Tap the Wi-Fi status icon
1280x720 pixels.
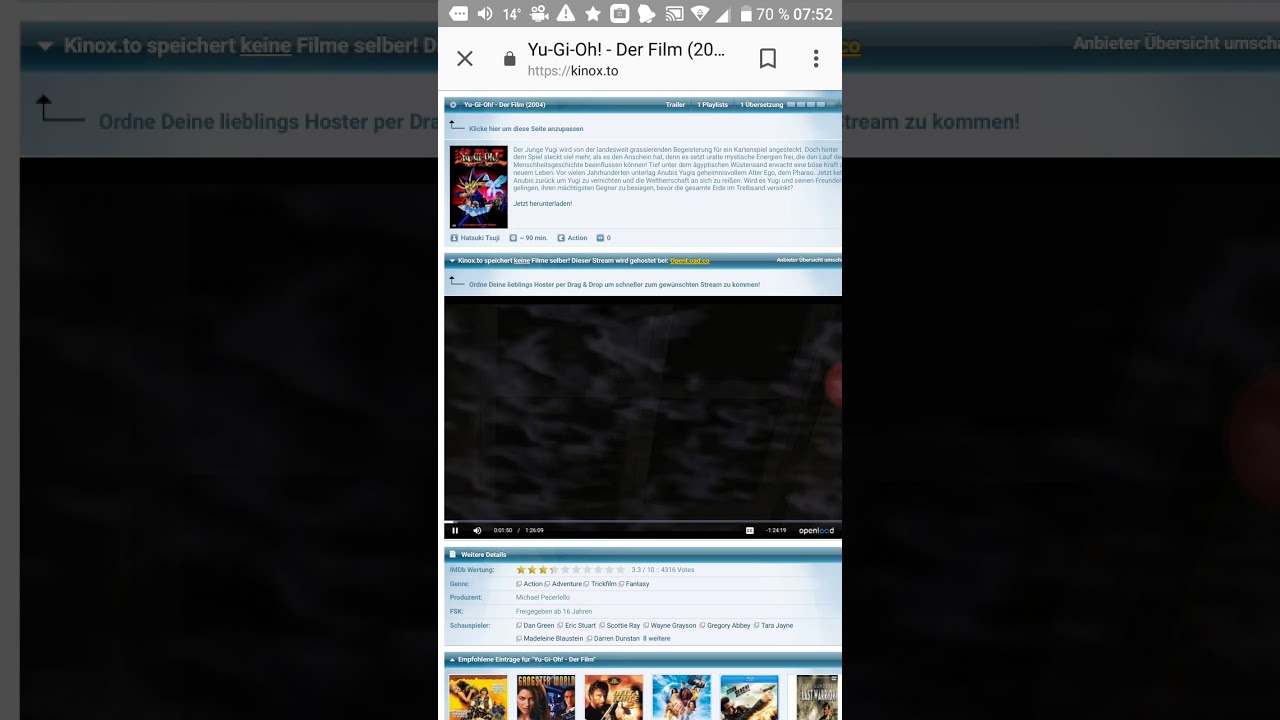700,14
